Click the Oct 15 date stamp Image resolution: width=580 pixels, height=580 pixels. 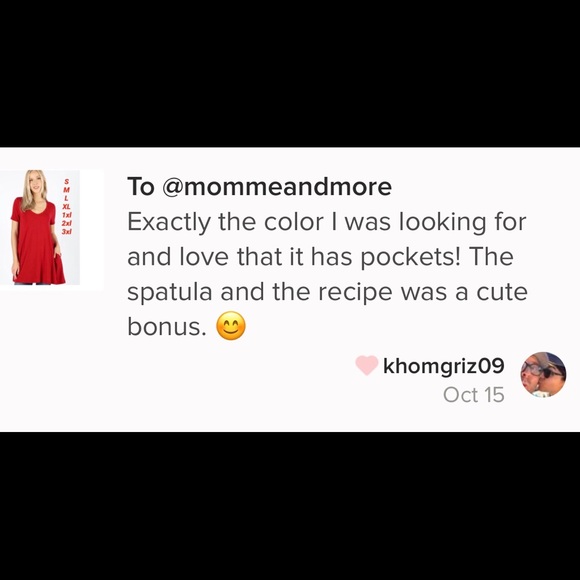point(473,395)
